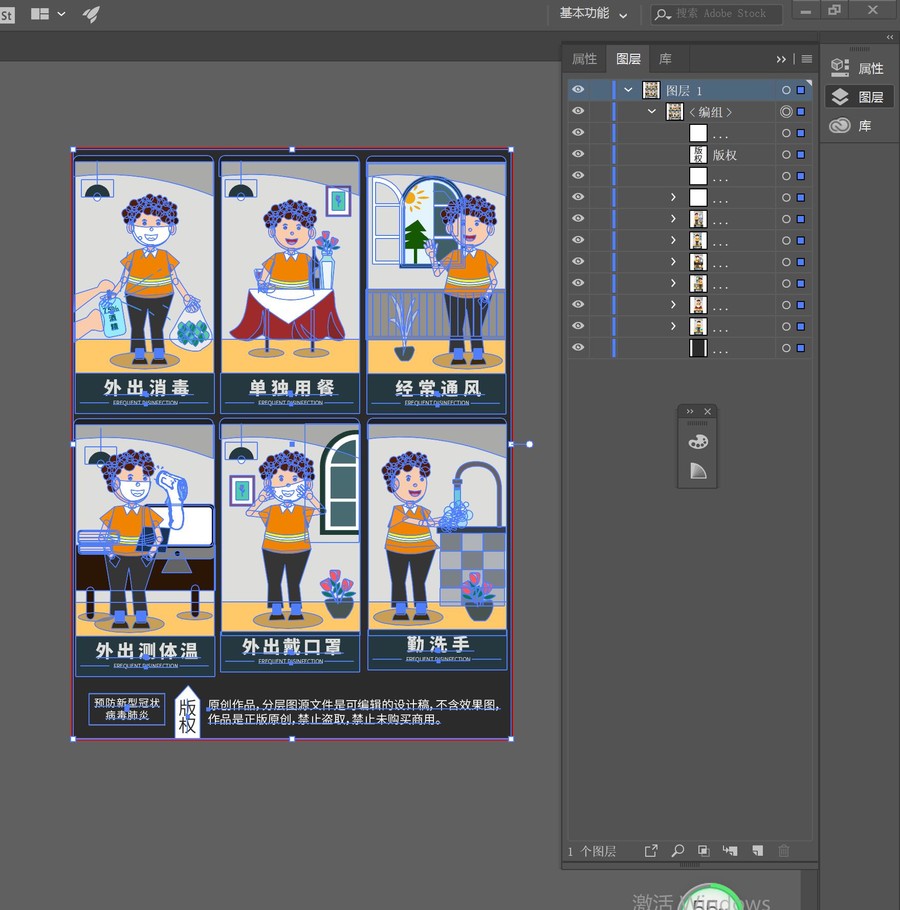The height and width of the screenshot is (910, 900).
Task: Collapse 图层 1 with its chevron
Action: [628, 90]
